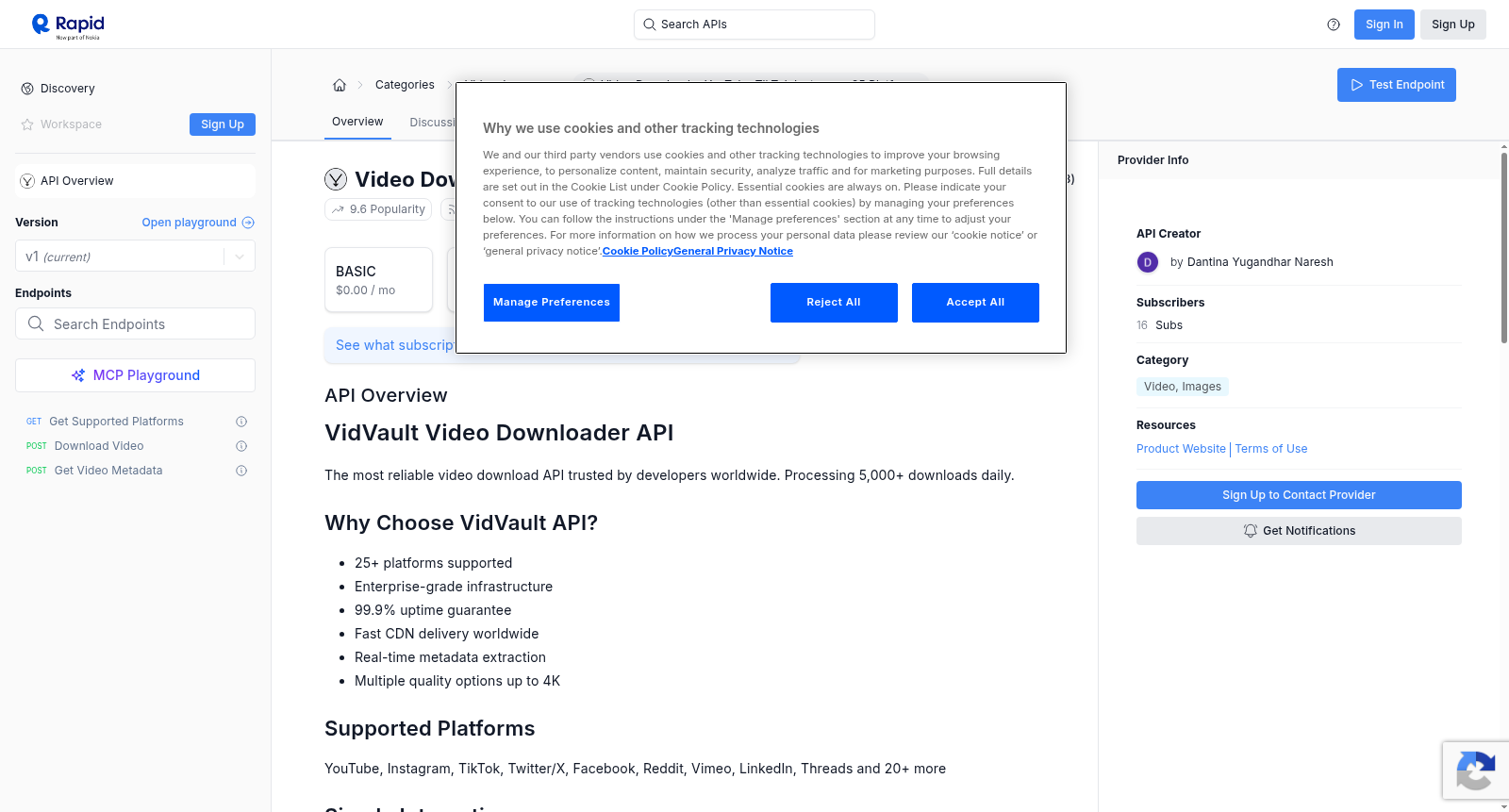Open the Terms of Use link
Image resolution: width=1509 pixels, height=812 pixels.
1271,449
